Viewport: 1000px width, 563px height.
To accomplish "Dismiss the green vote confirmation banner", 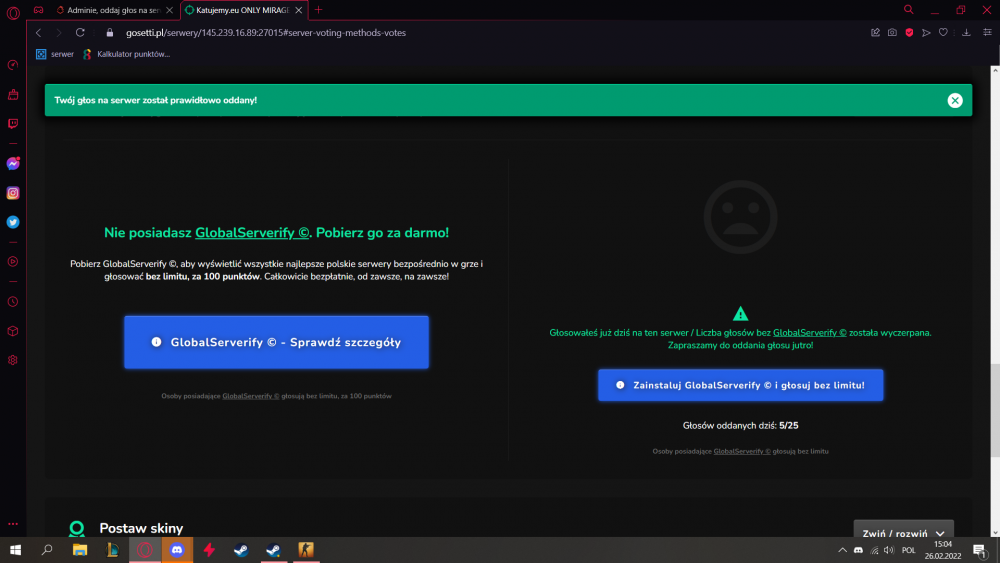I will (955, 100).
